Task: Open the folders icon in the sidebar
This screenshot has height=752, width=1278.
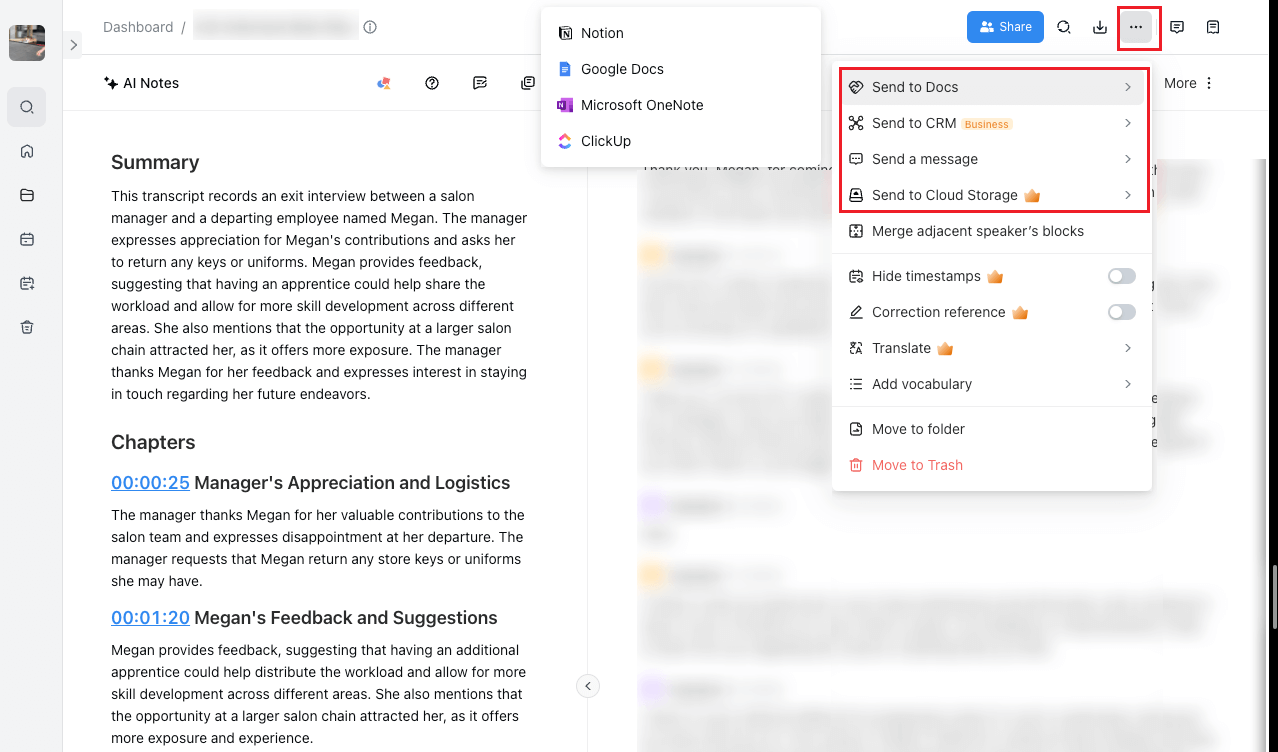Action: coord(27,195)
